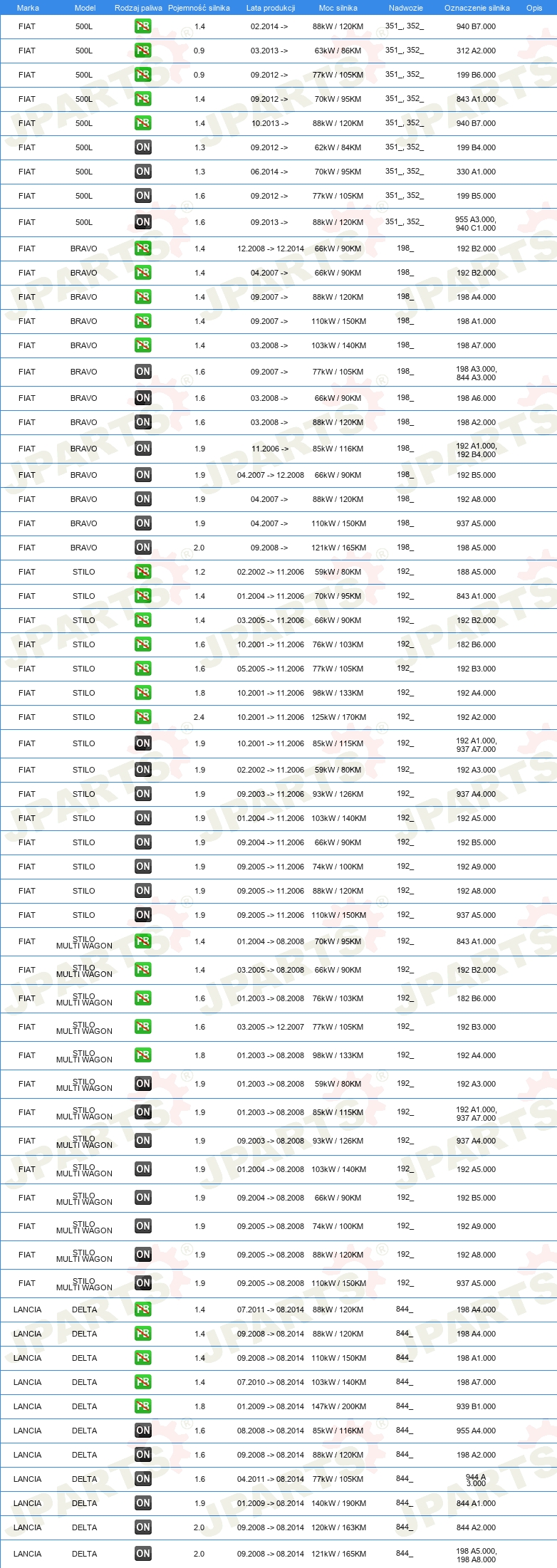This screenshot has width=557, height=1568.
Task: Select the ON icon for Bravo 2.0 121kW / 165KM
Action: 143,548
